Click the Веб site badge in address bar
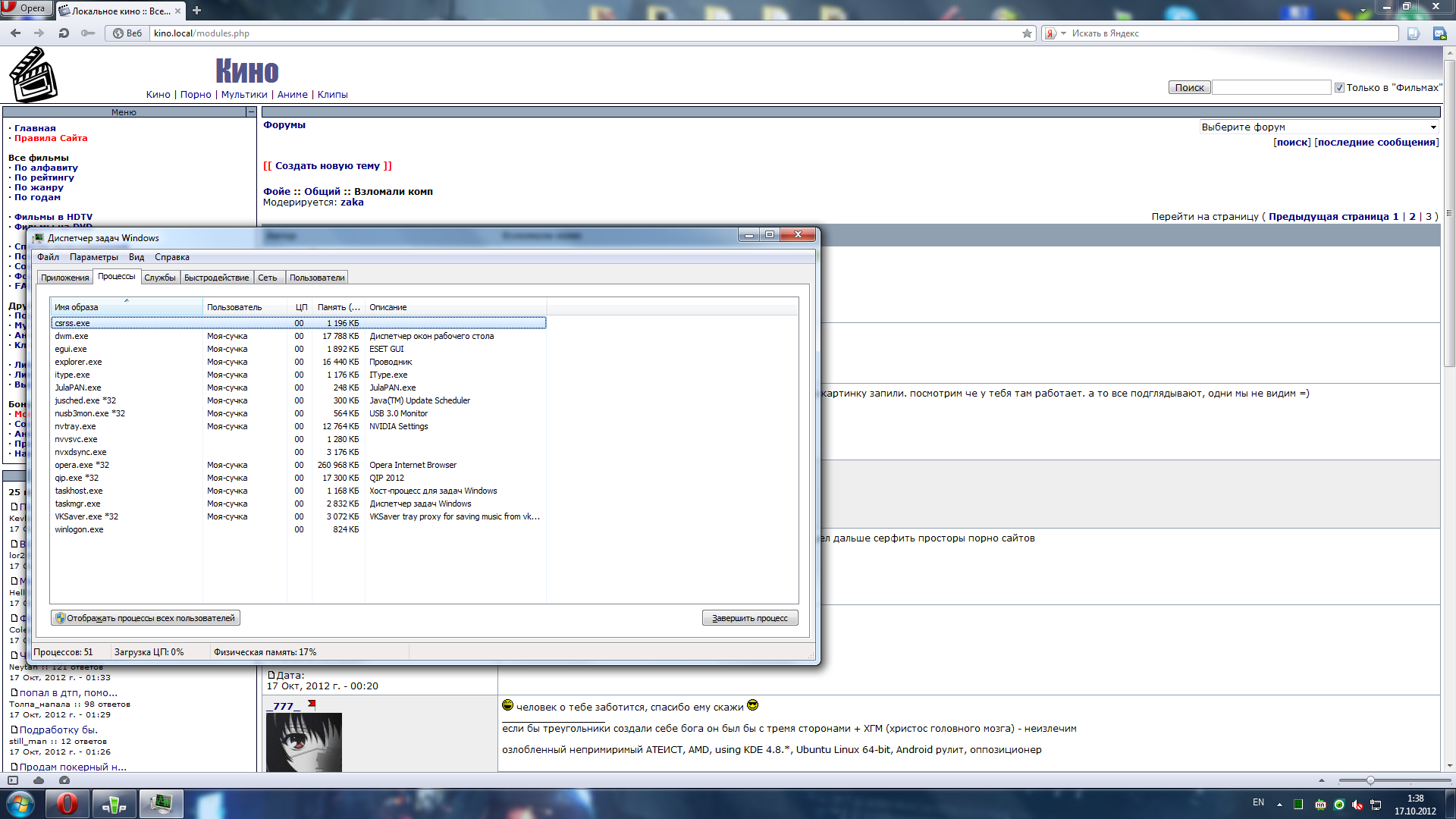1456x819 pixels. point(127,33)
